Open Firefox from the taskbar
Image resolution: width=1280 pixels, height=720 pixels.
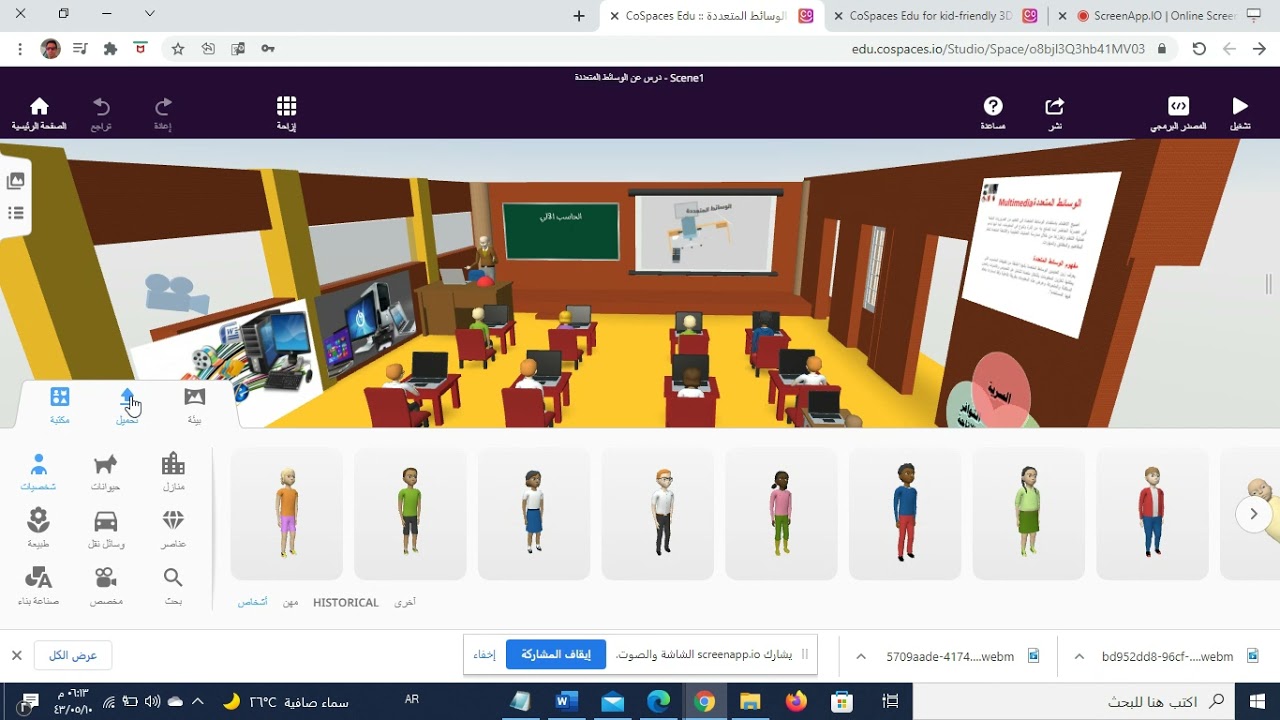[796, 701]
